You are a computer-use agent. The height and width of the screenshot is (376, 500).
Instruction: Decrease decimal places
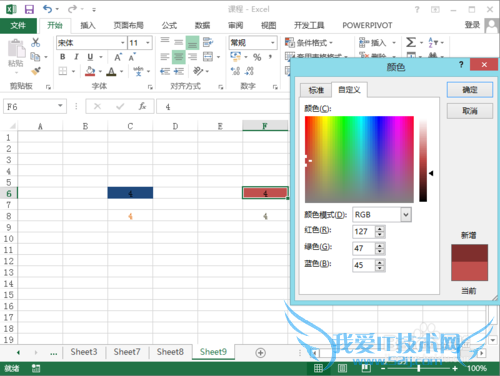pyautogui.click(x=249, y=71)
